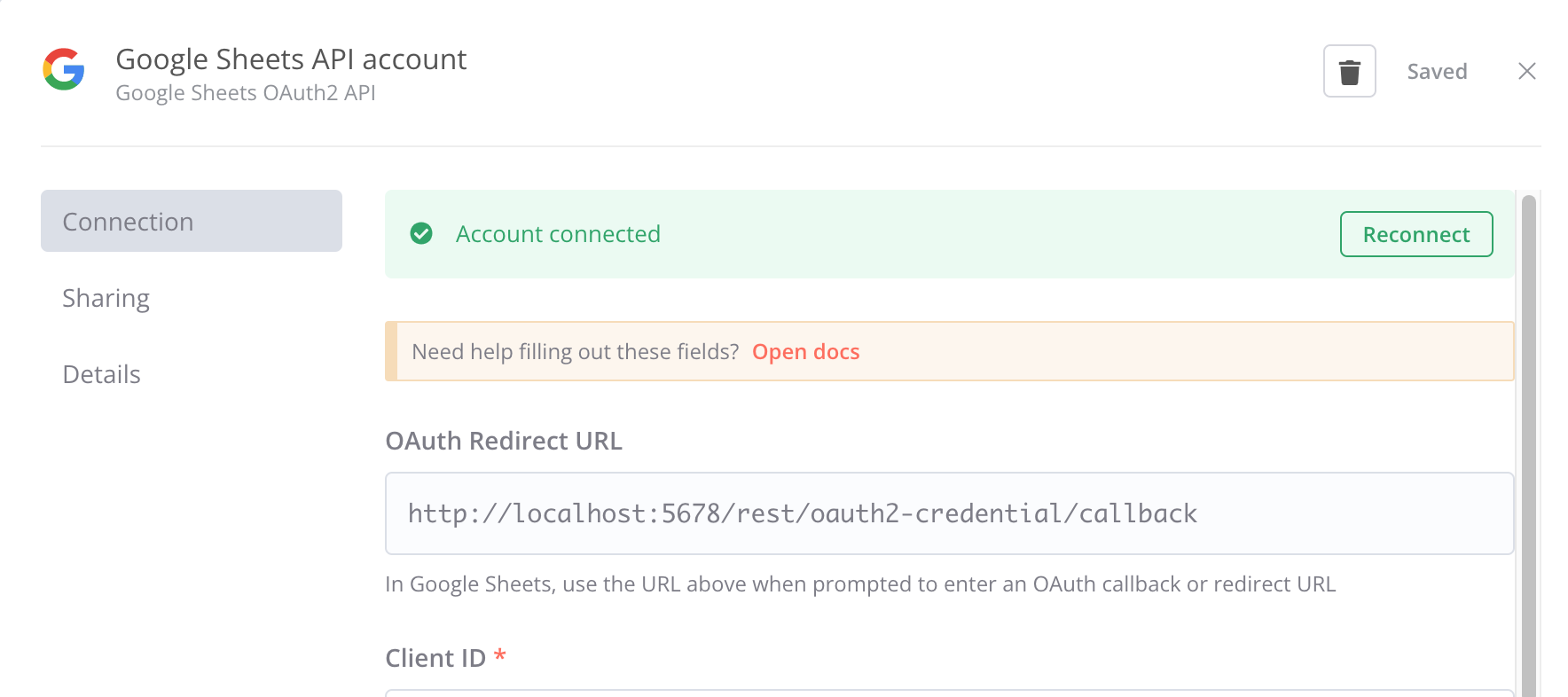Click the OAuth Redirect URL field
This screenshot has height=697, width=1568.
(x=949, y=513)
